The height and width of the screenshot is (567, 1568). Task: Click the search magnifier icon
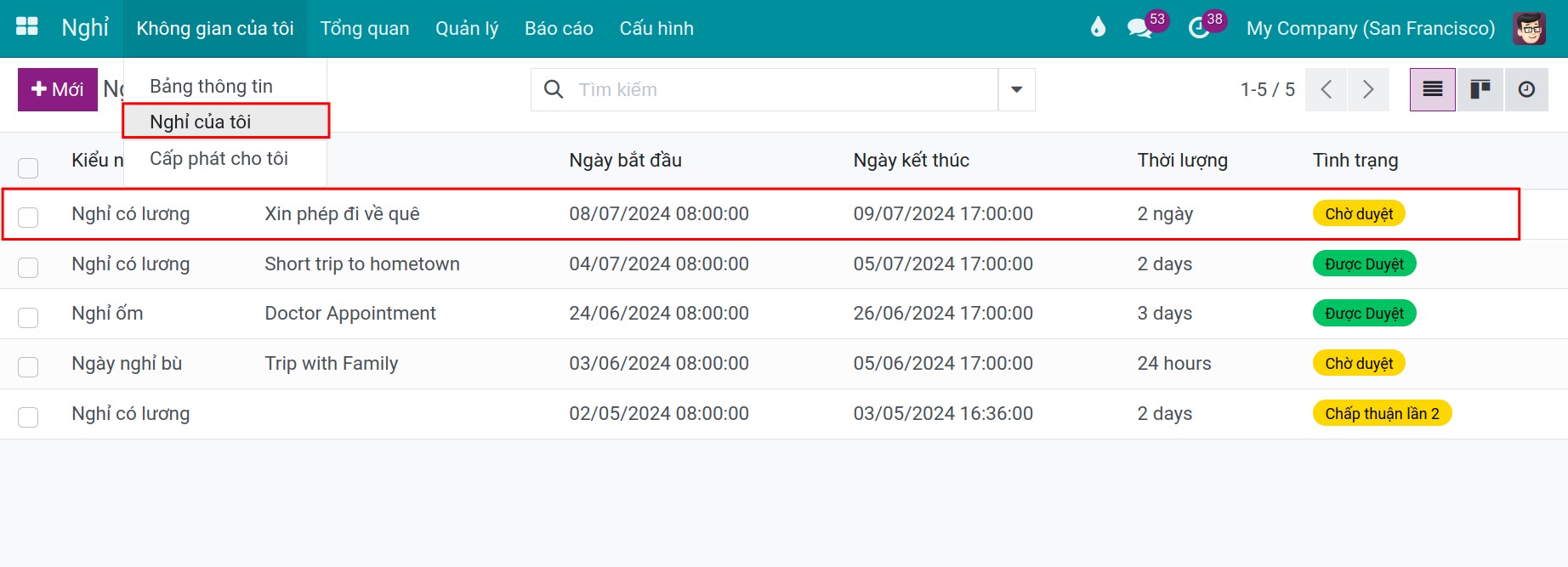point(554,89)
